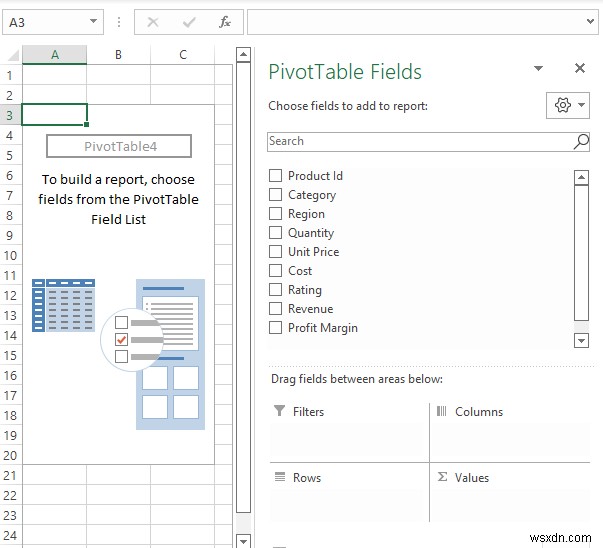Select column C header
The image size is (603, 548).
(x=183, y=55)
